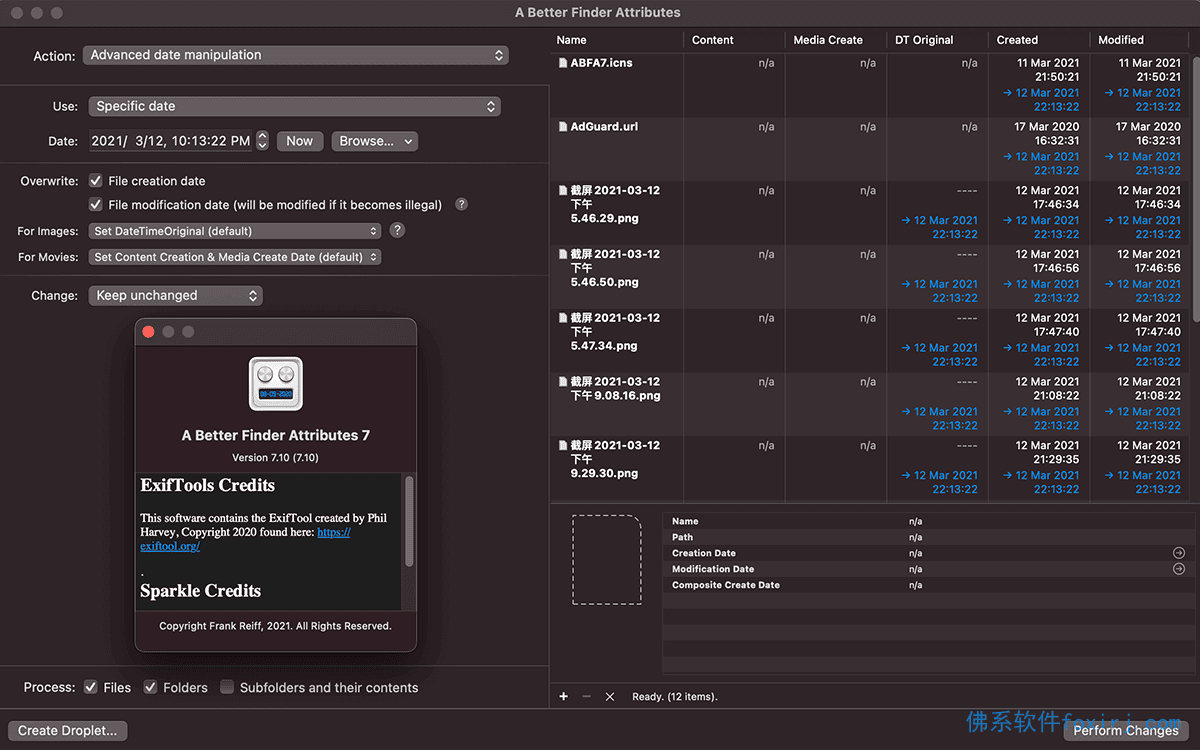1200x750 pixels.
Task: Click the Name row in detail pane
Action: pyautogui.click(x=928, y=521)
